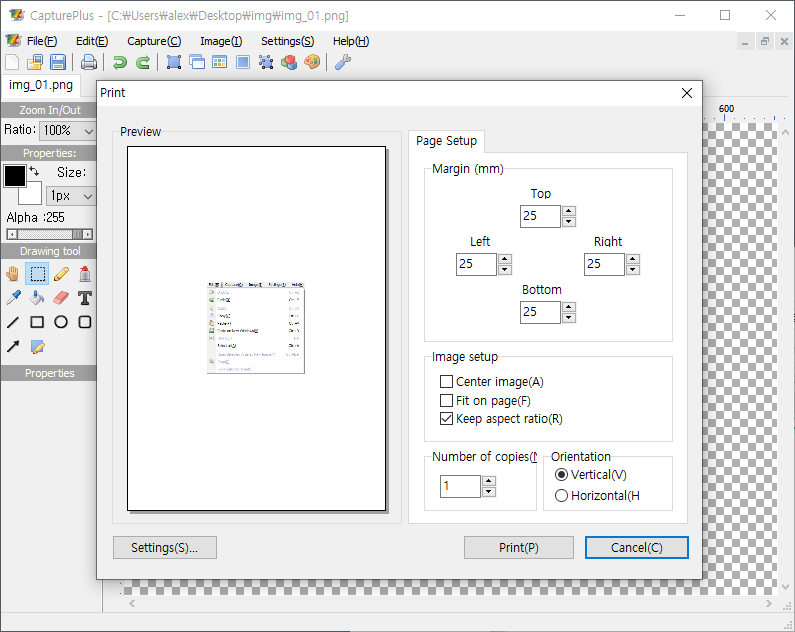
Task: Open printer Settings(S)... button
Action: point(165,547)
